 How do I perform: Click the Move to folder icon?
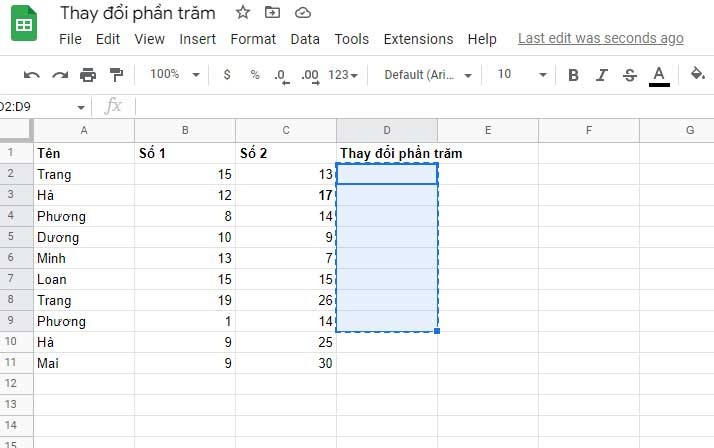tap(272, 13)
